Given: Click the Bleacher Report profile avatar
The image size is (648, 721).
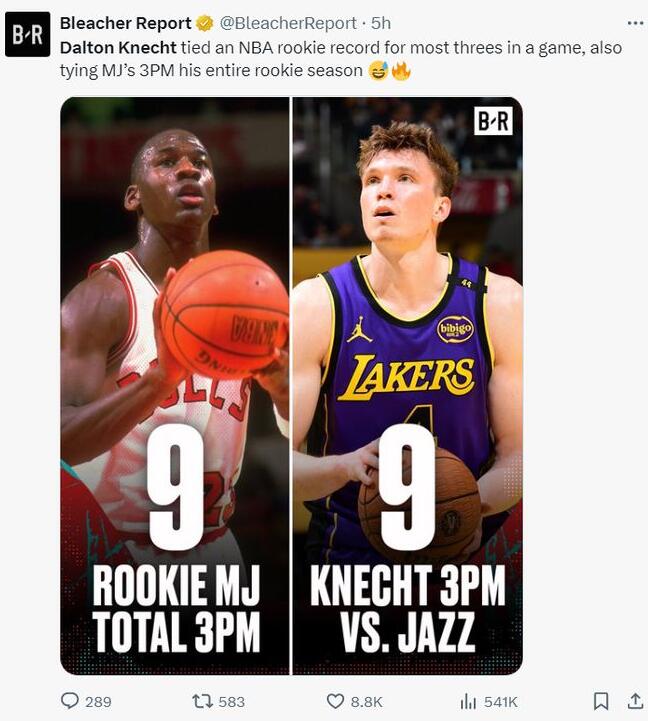Looking at the screenshot, I should [x=28, y=34].
